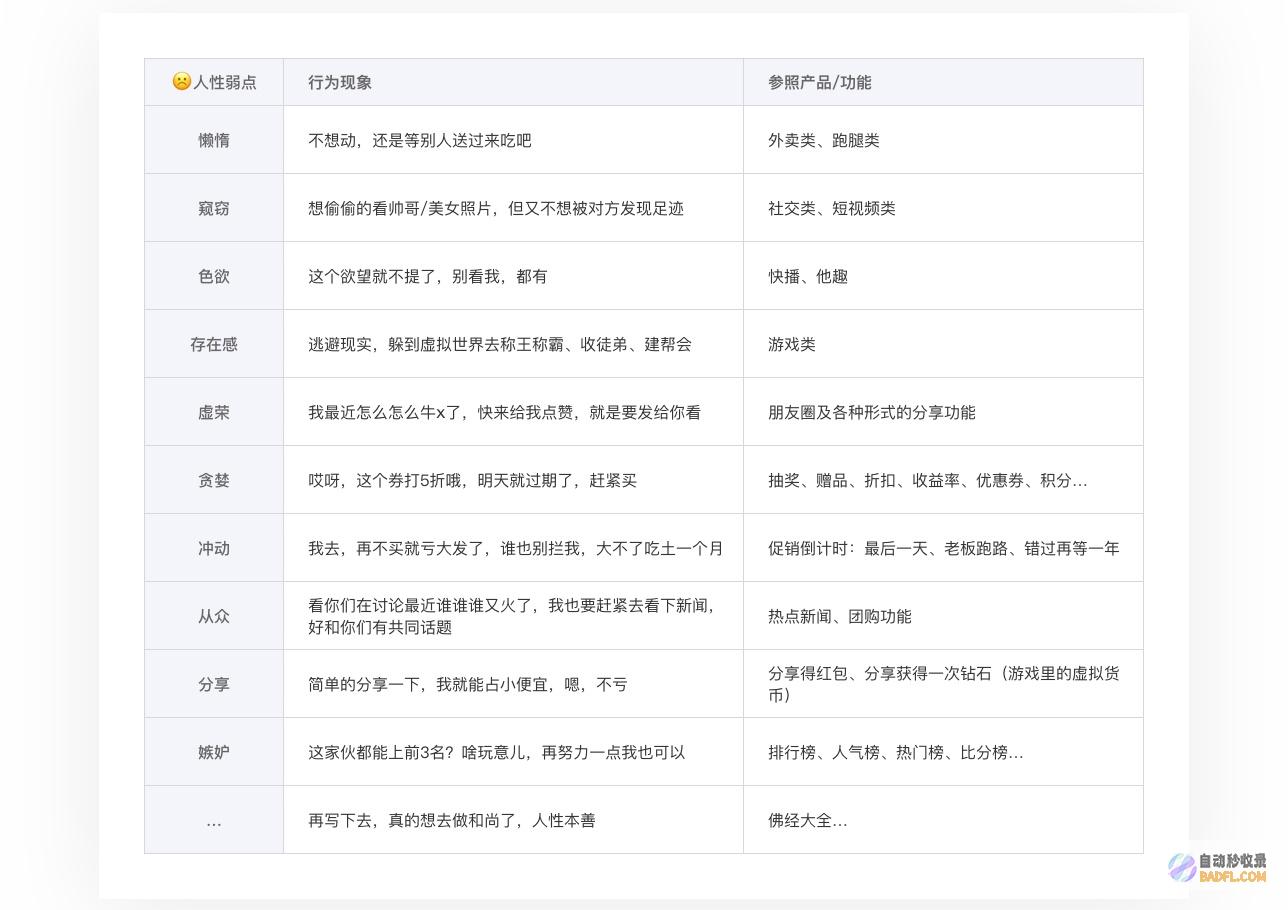1288x910 pixels.
Task: Click cell 热点新闻、团购功能
Action: coord(943,616)
